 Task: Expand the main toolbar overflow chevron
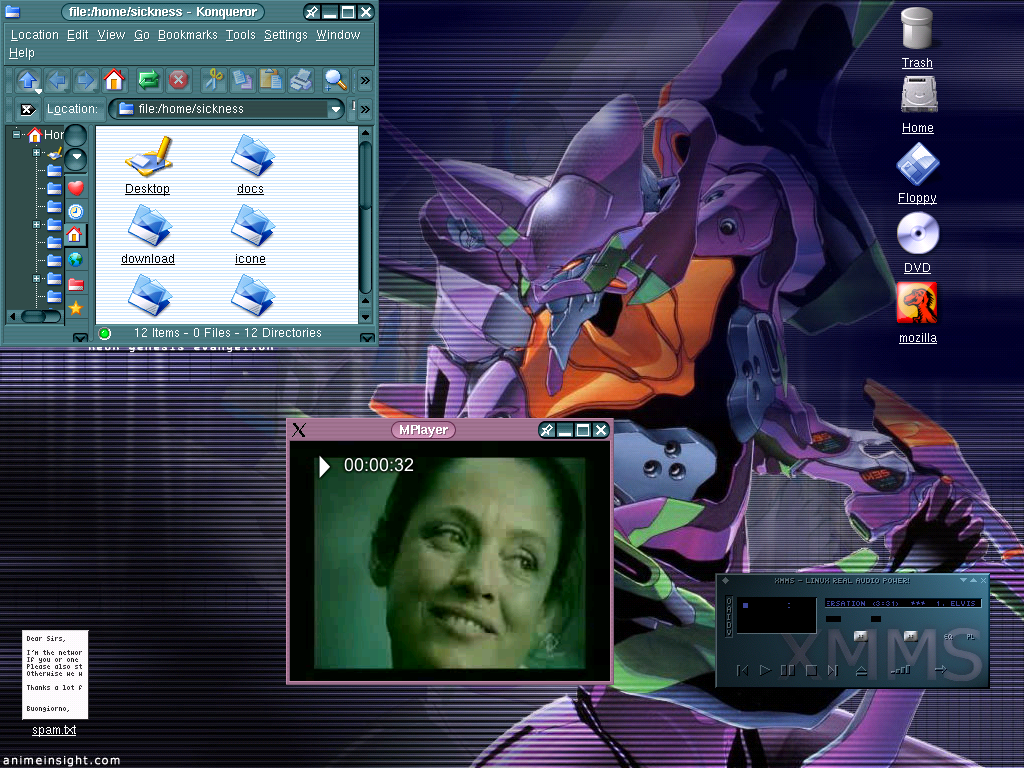365,80
